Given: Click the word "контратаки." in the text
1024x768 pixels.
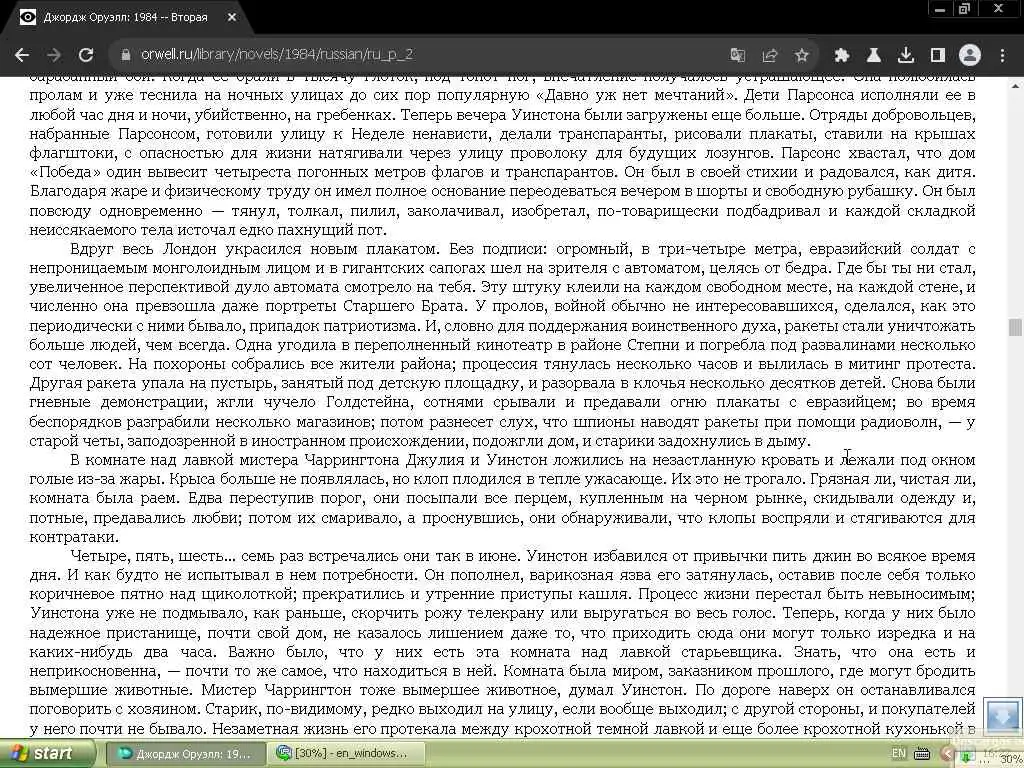Looking at the screenshot, I should tap(74, 537).
